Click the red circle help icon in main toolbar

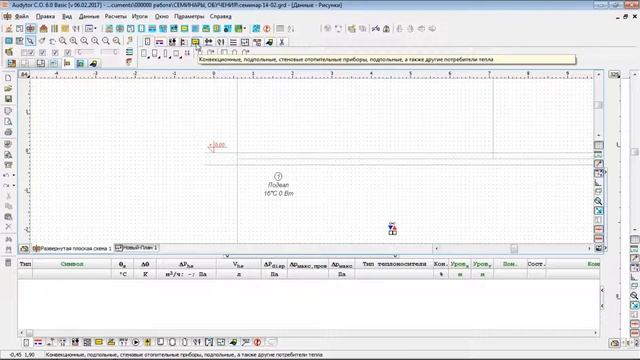tap(267, 29)
